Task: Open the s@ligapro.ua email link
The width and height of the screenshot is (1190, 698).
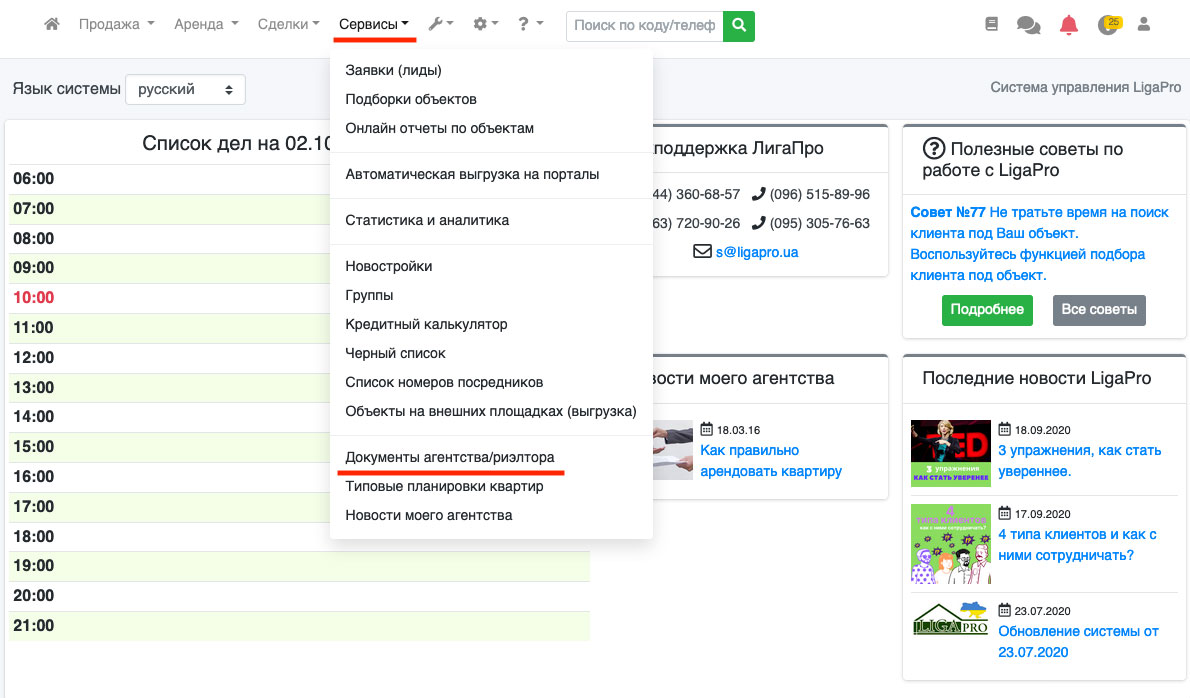Action: (x=756, y=252)
